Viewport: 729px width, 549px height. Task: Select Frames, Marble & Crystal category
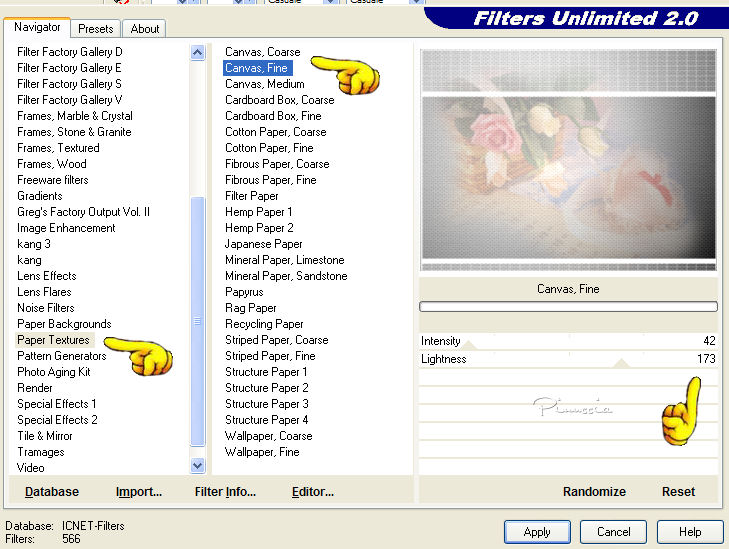pos(75,116)
